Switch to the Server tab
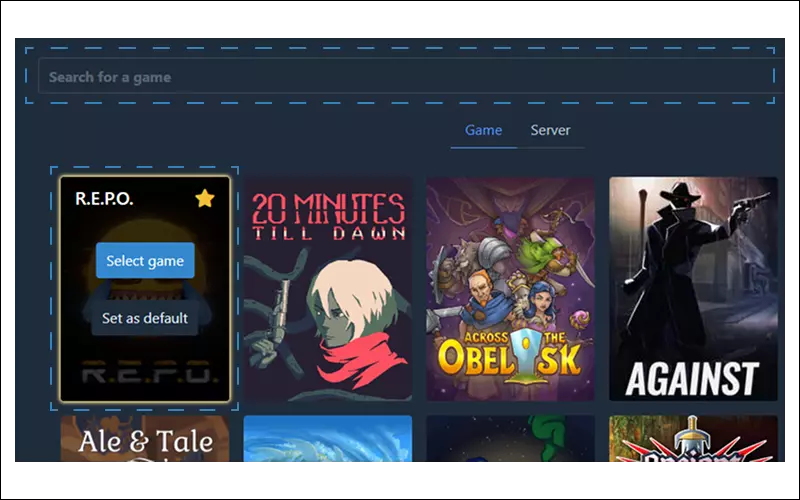The image size is (800, 500). coord(550,130)
